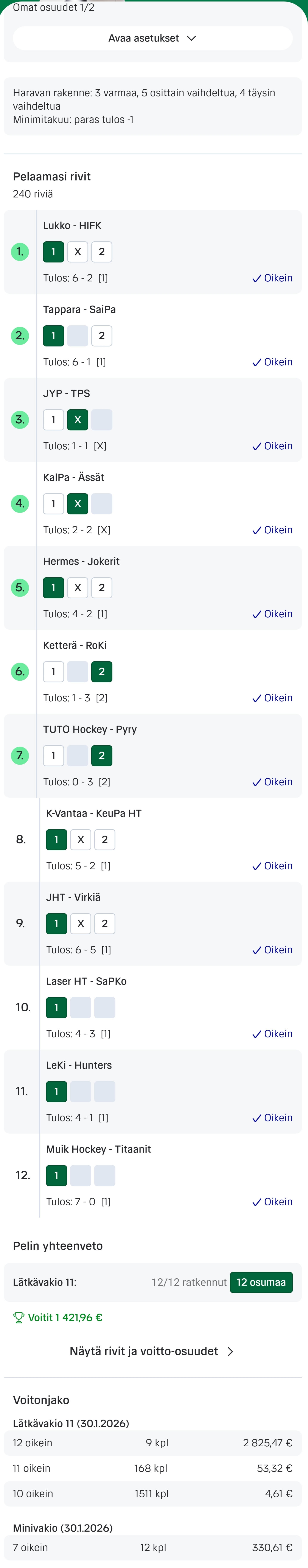
Task: Select the 12 oikein payout row
Action: [152, 1443]
